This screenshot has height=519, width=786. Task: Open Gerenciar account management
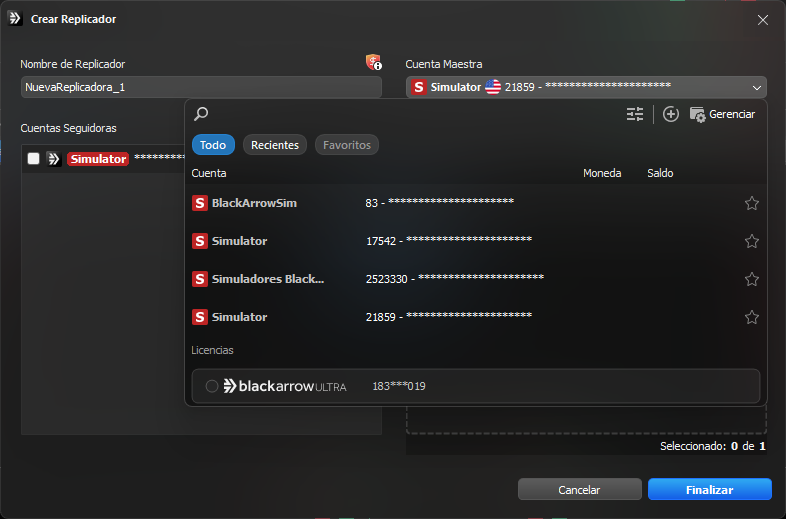pyautogui.click(x=722, y=114)
